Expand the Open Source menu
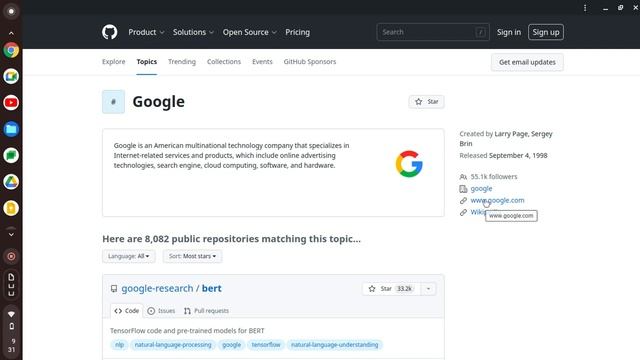Viewport: 640px width, 360px height. point(249,32)
